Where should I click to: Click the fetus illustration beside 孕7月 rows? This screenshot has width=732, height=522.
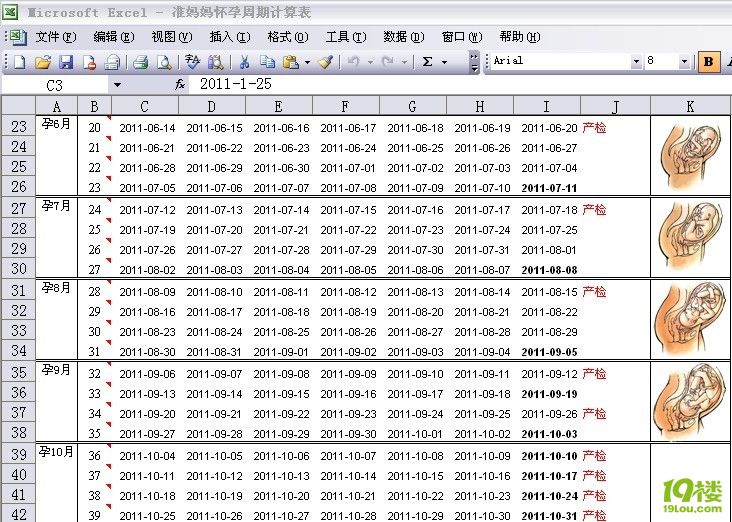tap(690, 238)
